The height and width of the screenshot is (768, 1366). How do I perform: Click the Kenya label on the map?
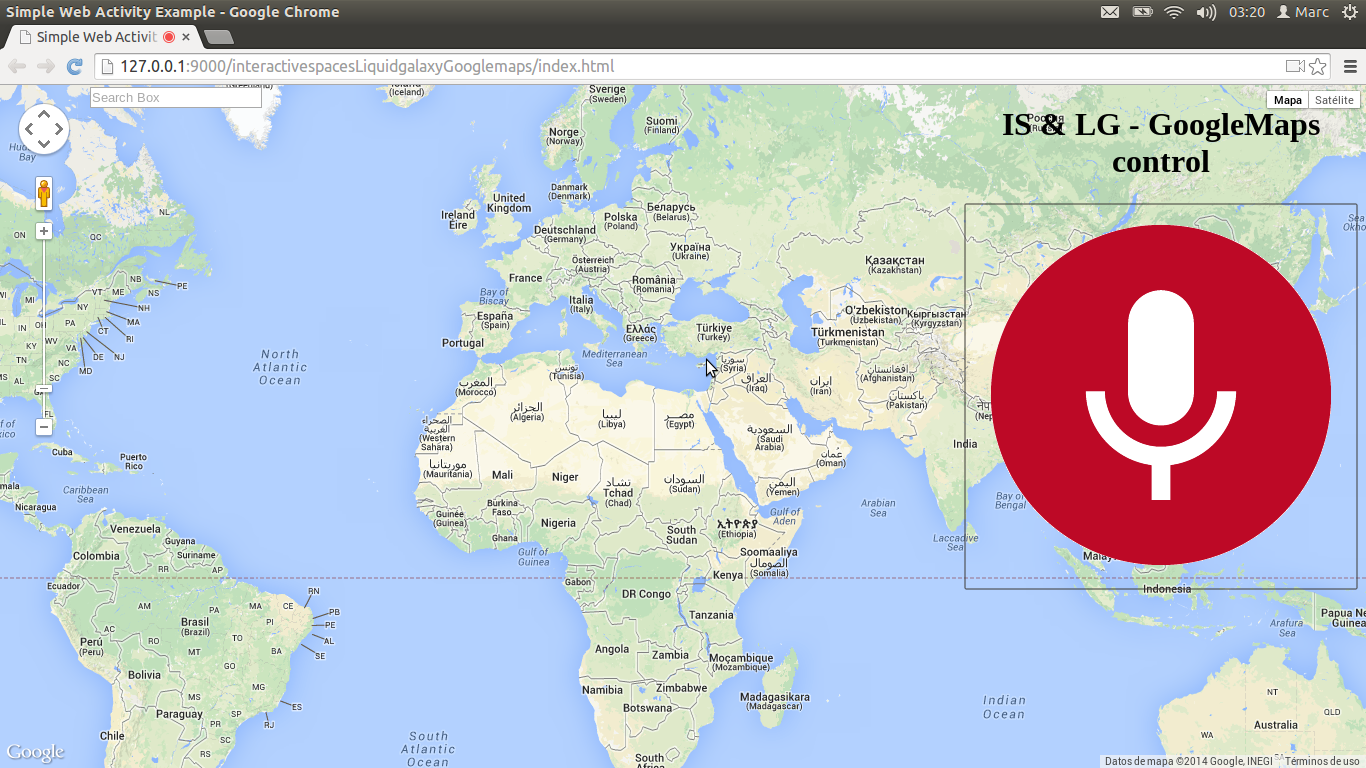[x=728, y=575]
